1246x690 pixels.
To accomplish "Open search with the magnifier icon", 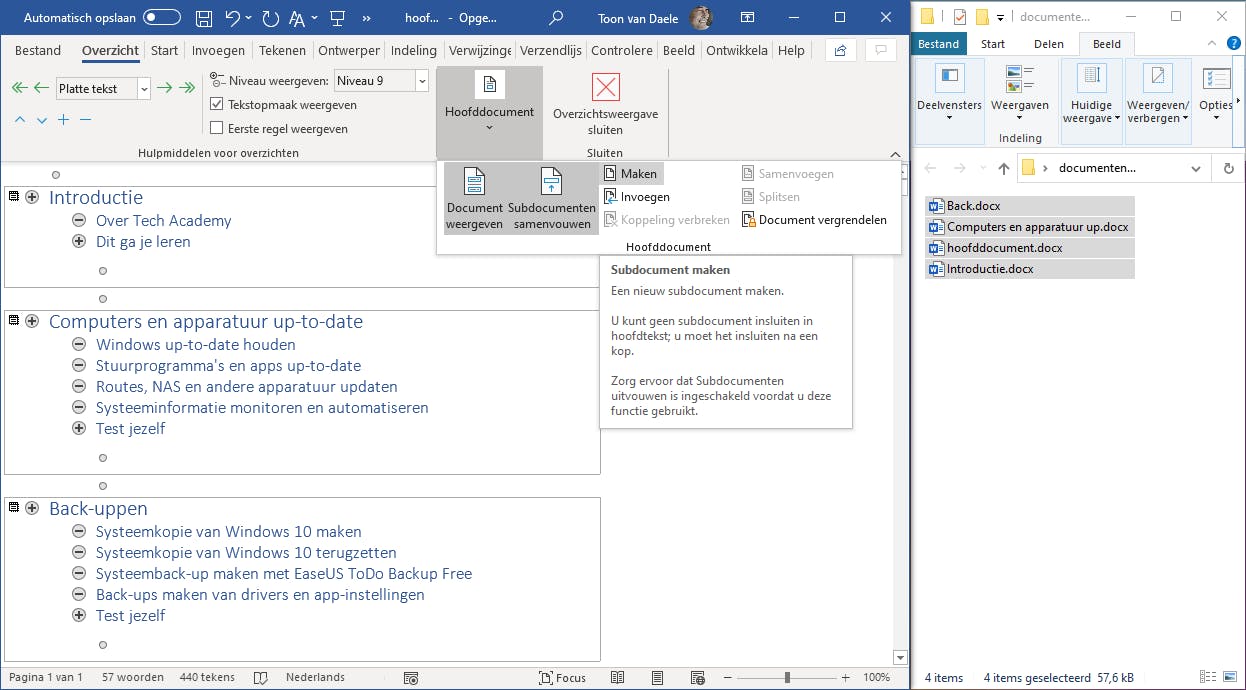I will [556, 18].
